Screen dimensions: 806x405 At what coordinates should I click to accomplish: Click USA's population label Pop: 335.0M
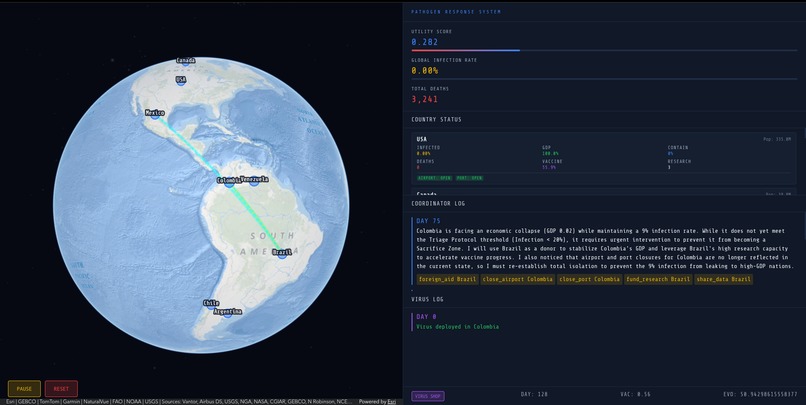click(777, 139)
